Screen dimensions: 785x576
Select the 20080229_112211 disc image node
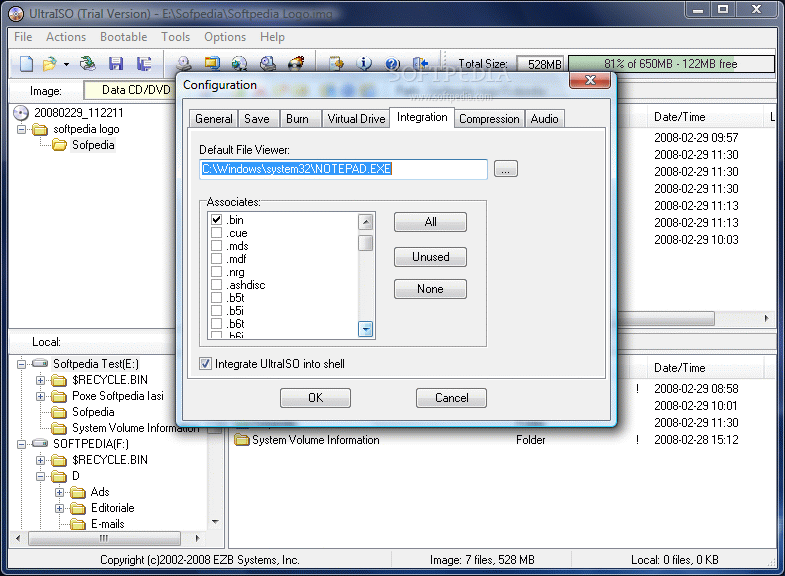pos(78,113)
